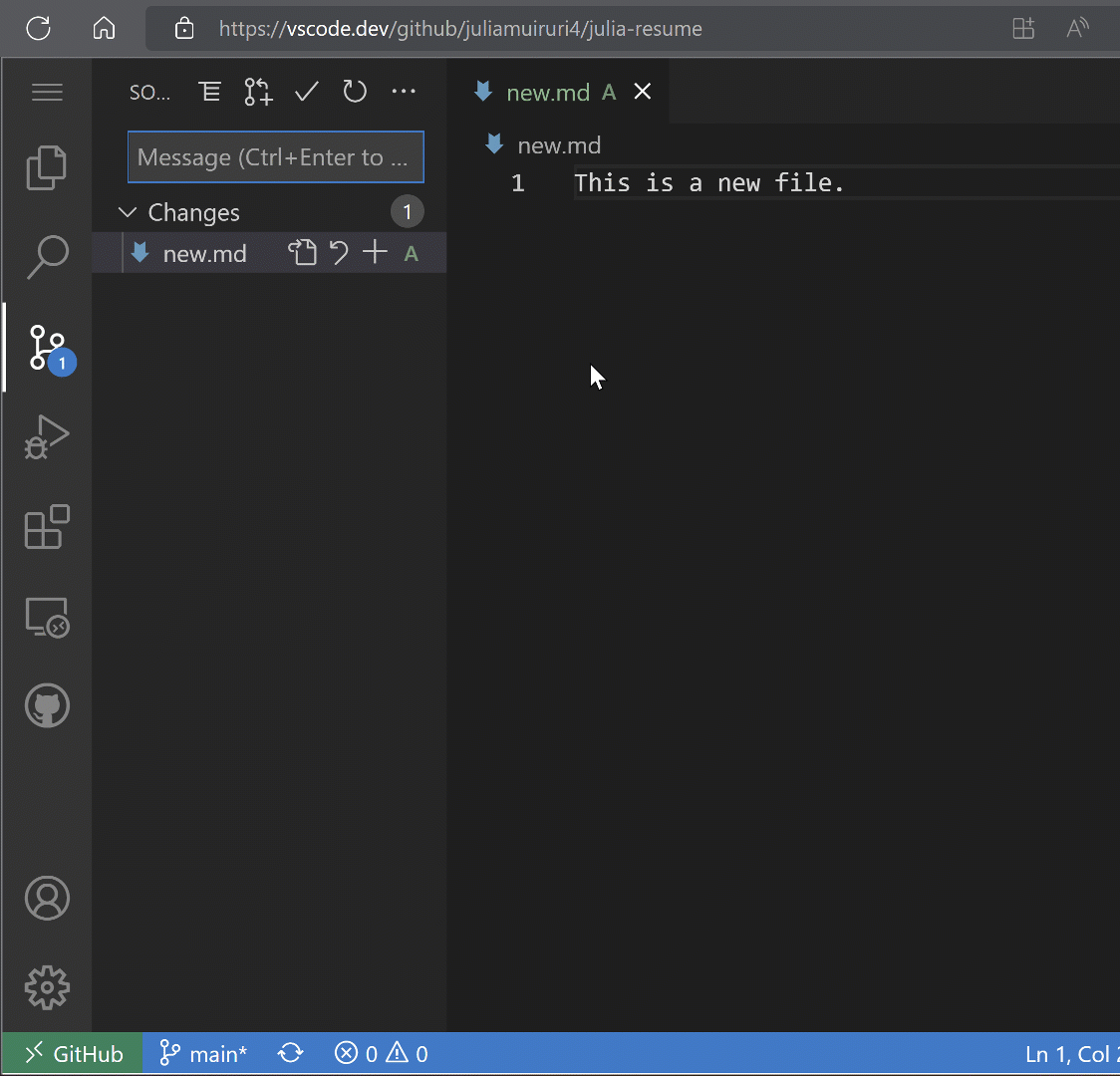Collapse the Changes section
The image size is (1120, 1076).
coord(127,212)
